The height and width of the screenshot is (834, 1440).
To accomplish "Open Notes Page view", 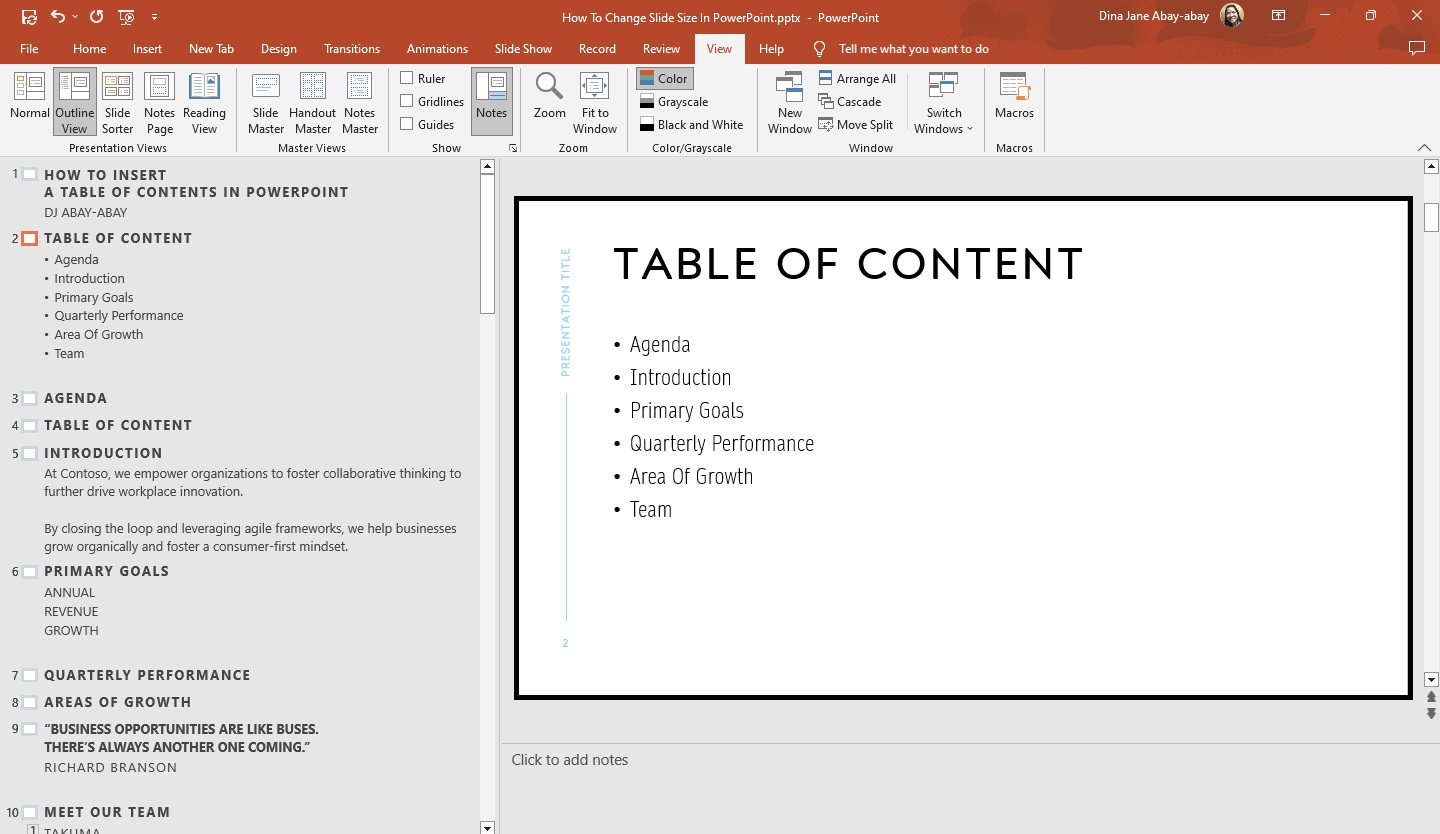I will click(159, 100).
